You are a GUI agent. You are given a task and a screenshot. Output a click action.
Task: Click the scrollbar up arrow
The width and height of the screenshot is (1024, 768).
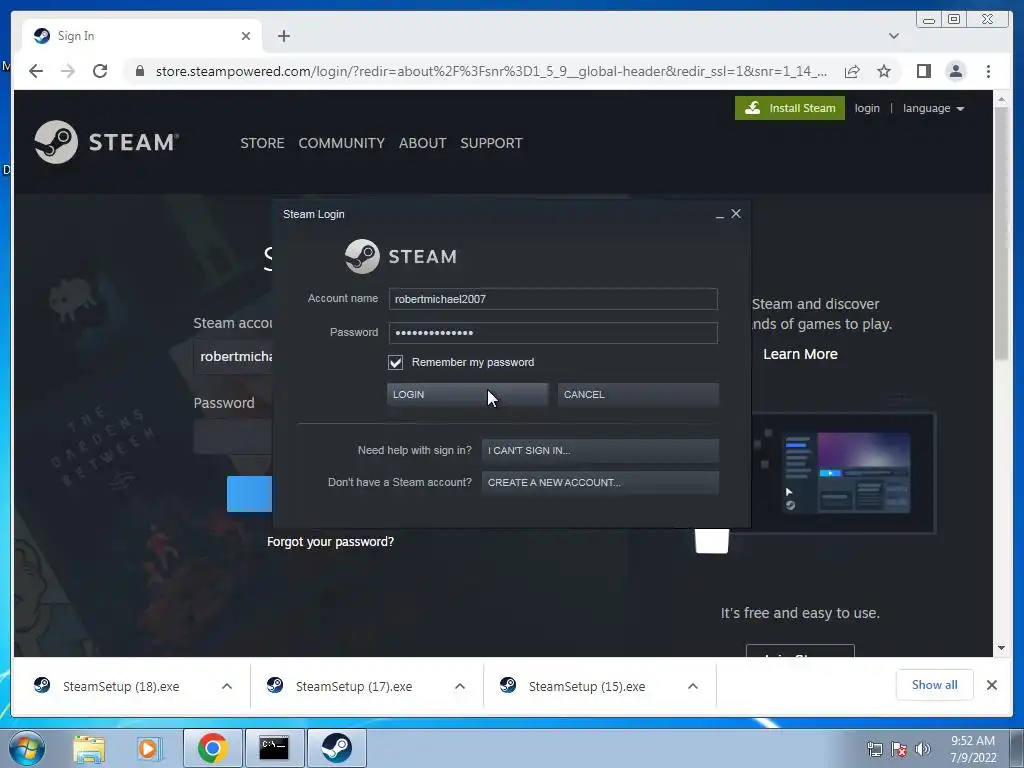[x=1001, y=100]
